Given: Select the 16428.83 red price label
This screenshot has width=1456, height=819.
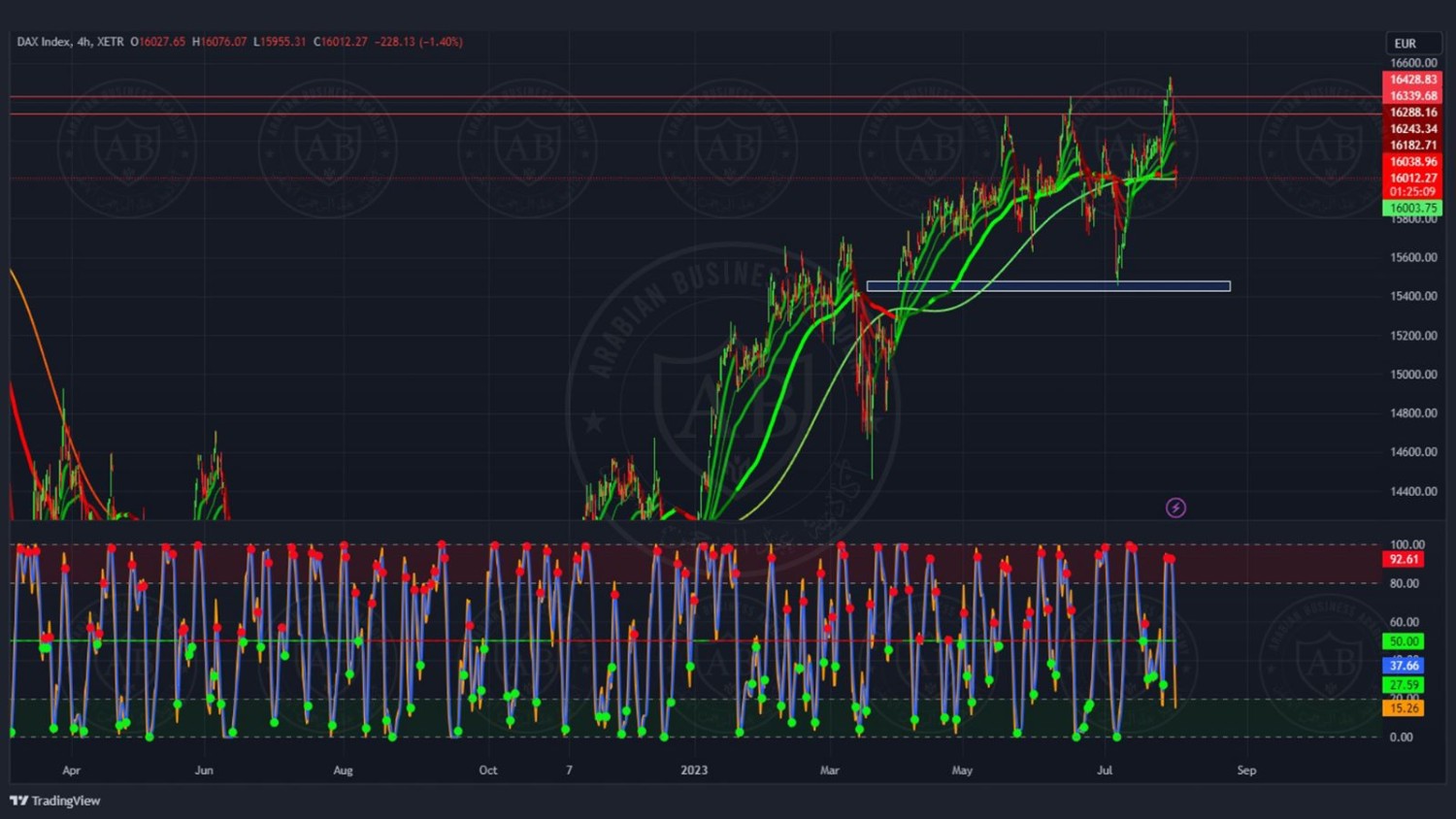Looking at the screenshot, I should [x=1412, y=80].
